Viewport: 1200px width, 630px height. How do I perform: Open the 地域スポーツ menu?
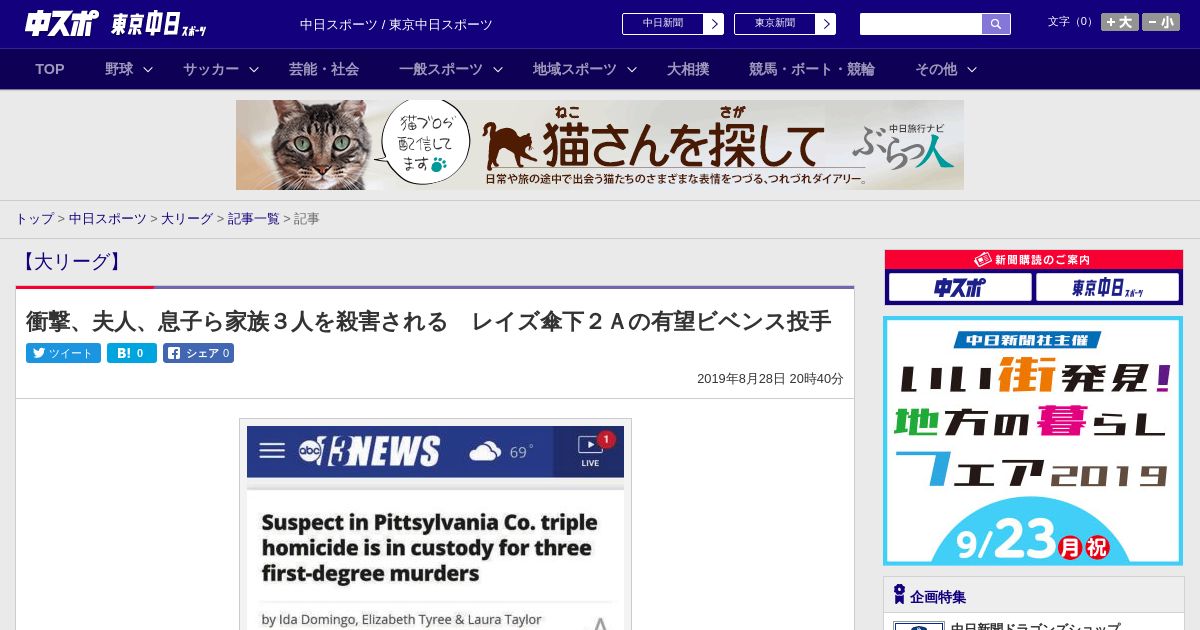574,69
